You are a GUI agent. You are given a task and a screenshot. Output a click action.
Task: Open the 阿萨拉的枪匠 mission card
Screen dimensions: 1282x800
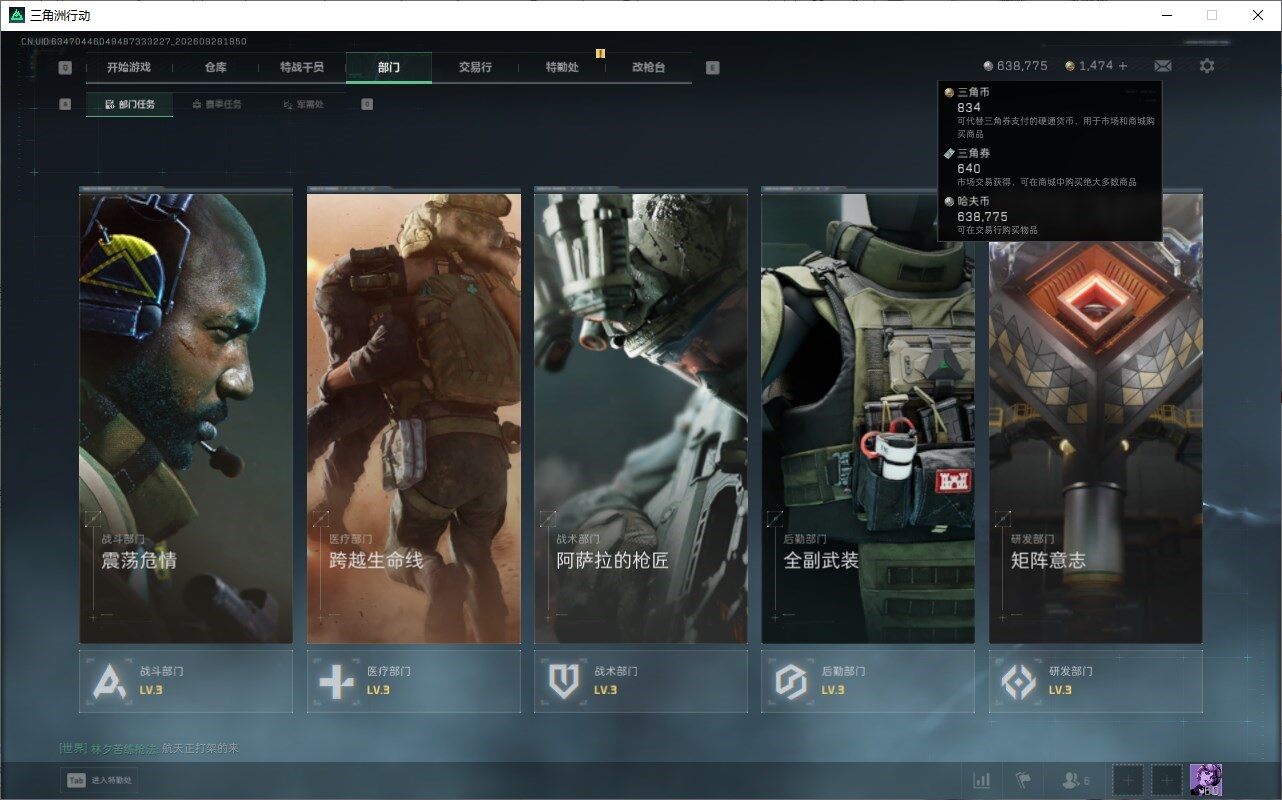coord(641,418)
